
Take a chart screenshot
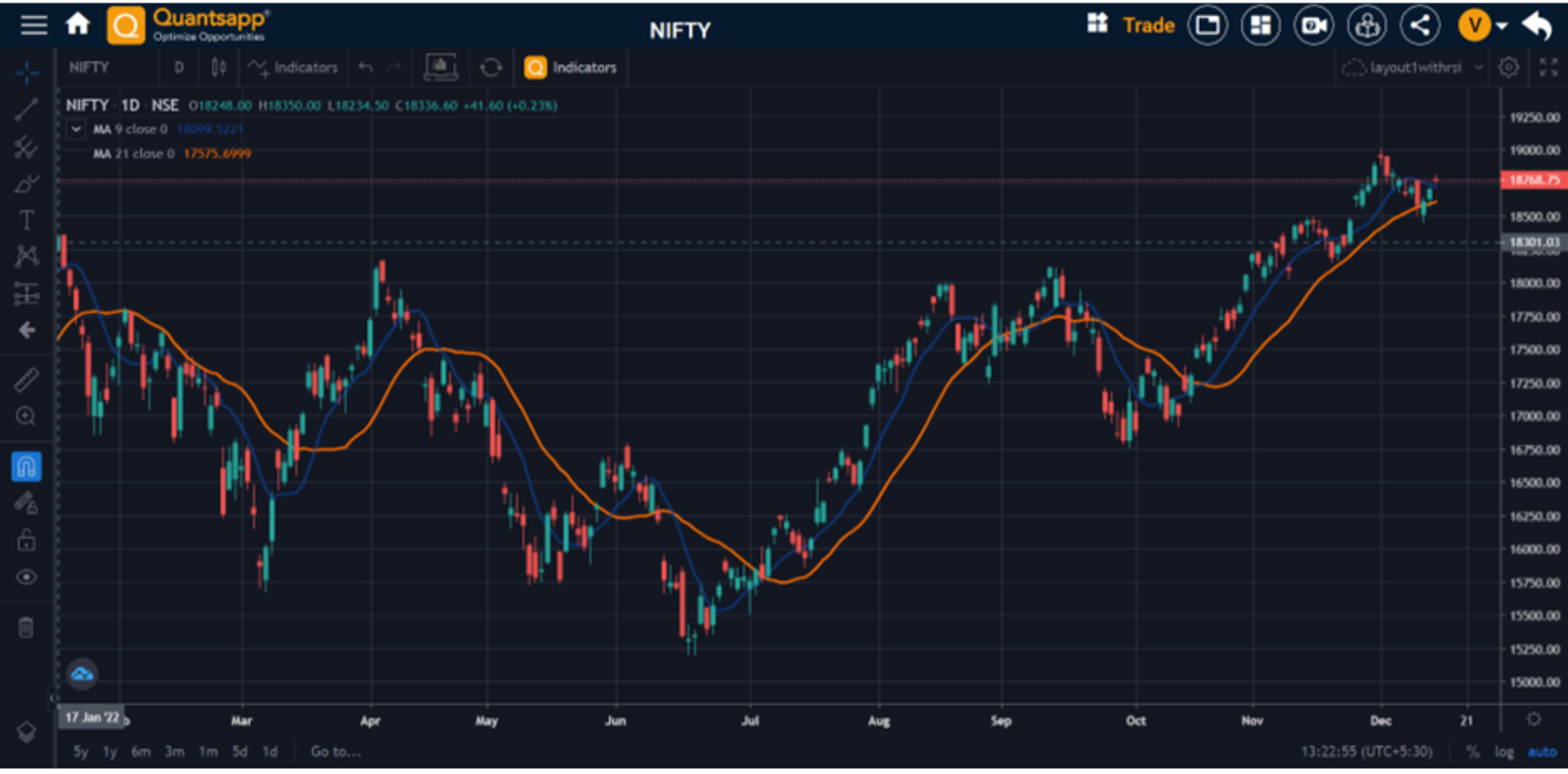(x=441, y=68)
